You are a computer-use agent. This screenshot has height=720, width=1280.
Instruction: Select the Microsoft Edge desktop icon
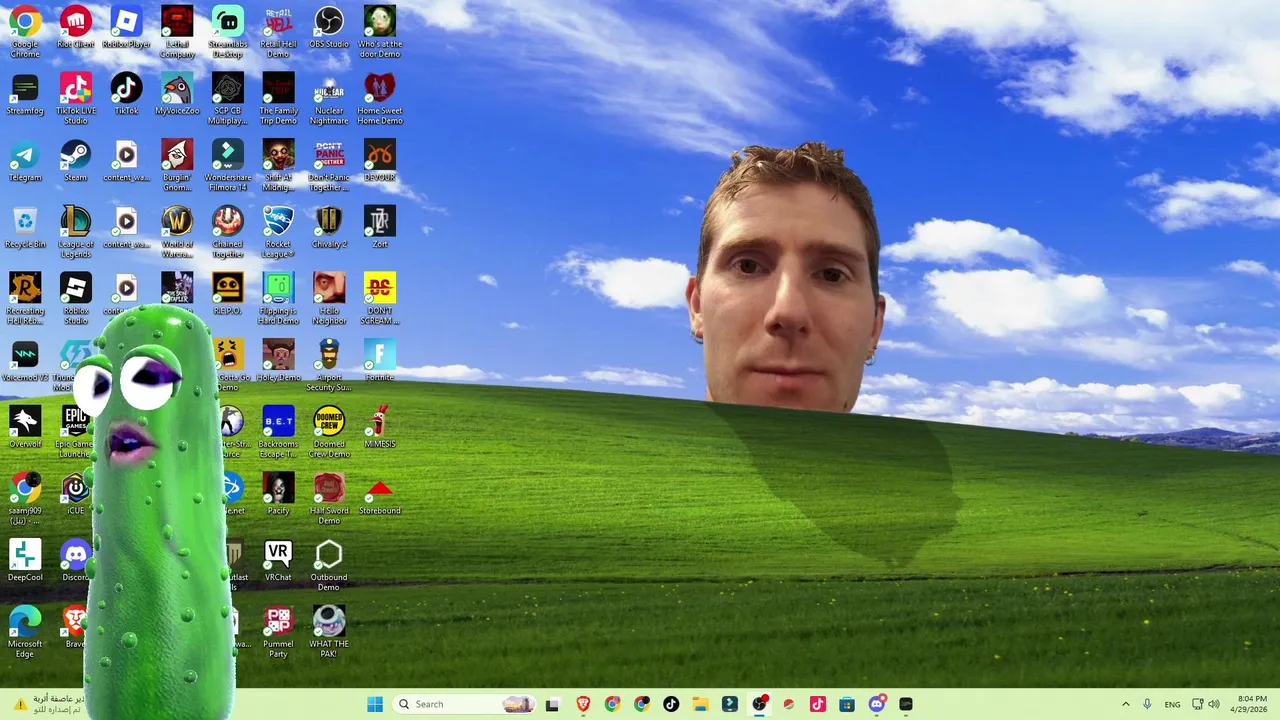click(x=25, y=632)
